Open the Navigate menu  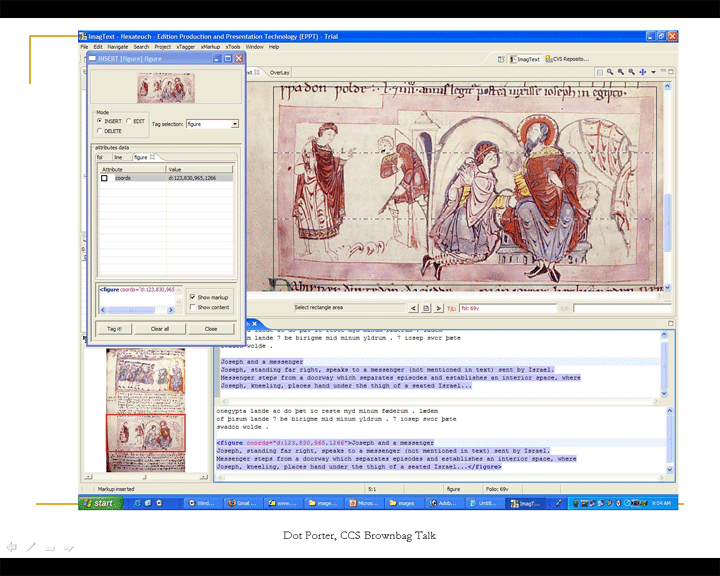[118, 47]
